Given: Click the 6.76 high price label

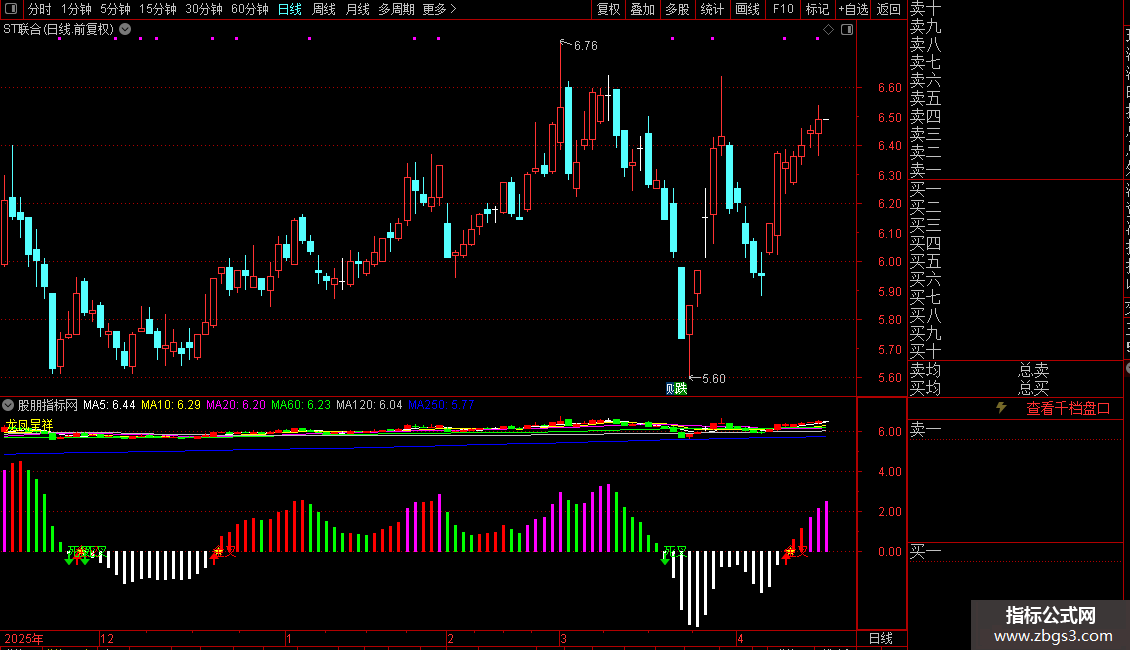Looking at the screenshot, I should 586,45.
